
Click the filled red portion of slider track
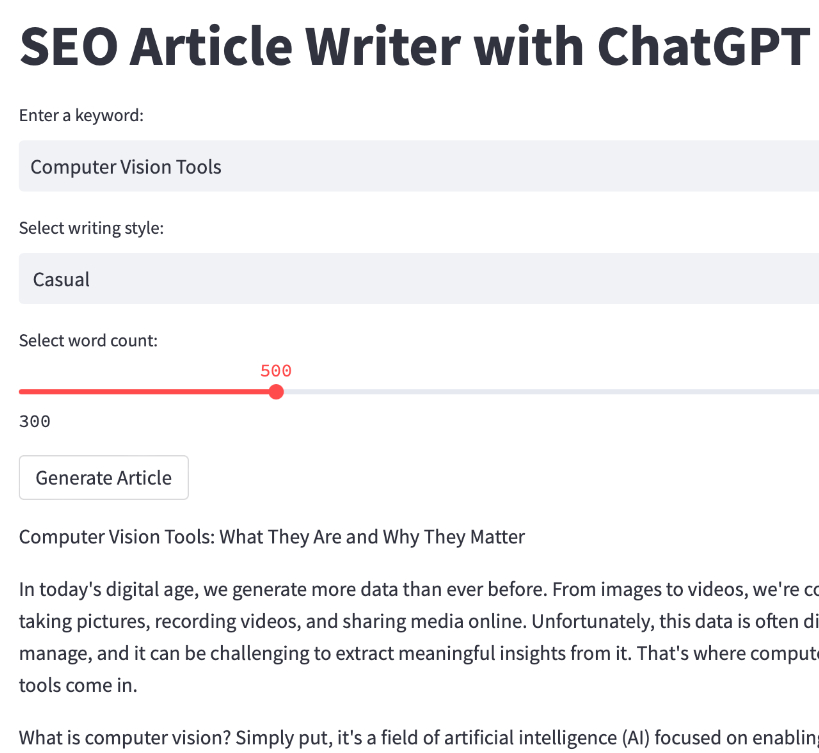click(150, 392)
